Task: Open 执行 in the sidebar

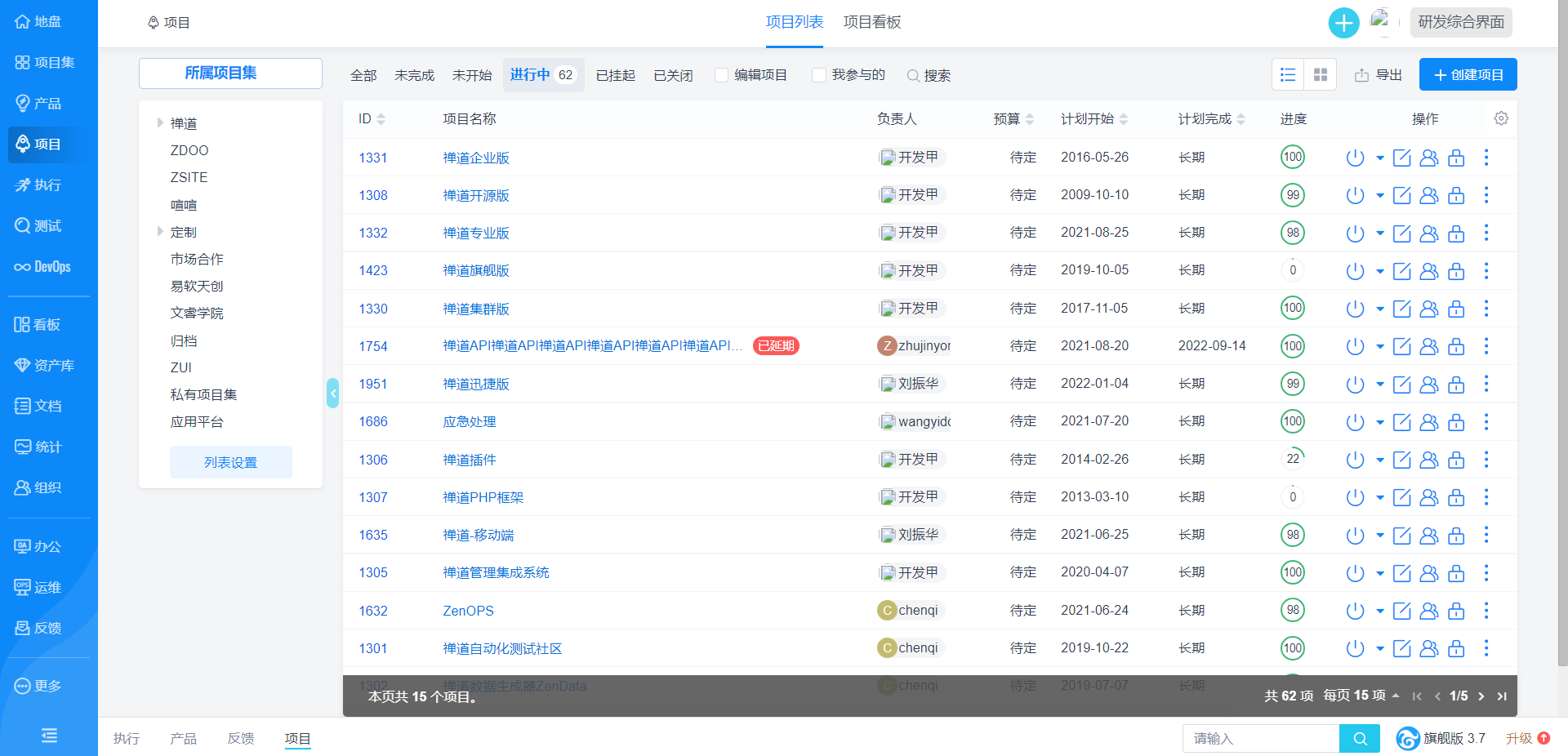Action: pos(38,185)
